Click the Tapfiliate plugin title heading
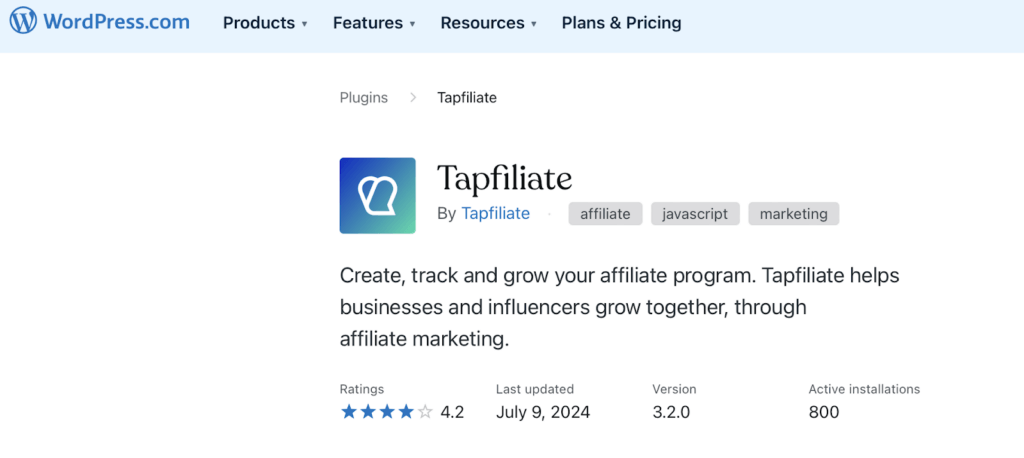This screenshot has height=458, width=1024. pos(504,179)
